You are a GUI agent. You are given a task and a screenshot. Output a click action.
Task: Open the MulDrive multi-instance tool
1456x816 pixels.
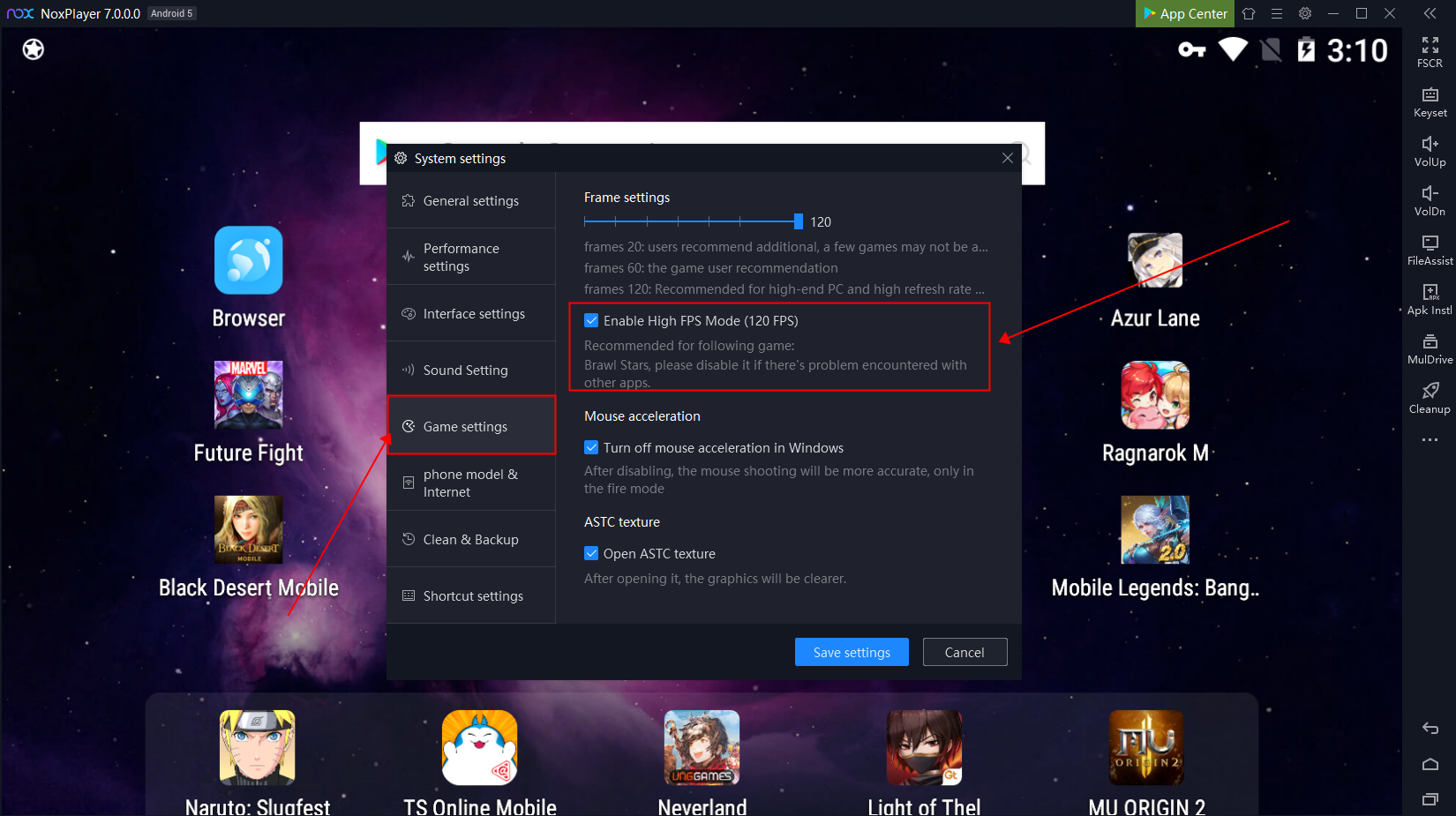[x=1430, y=348]
